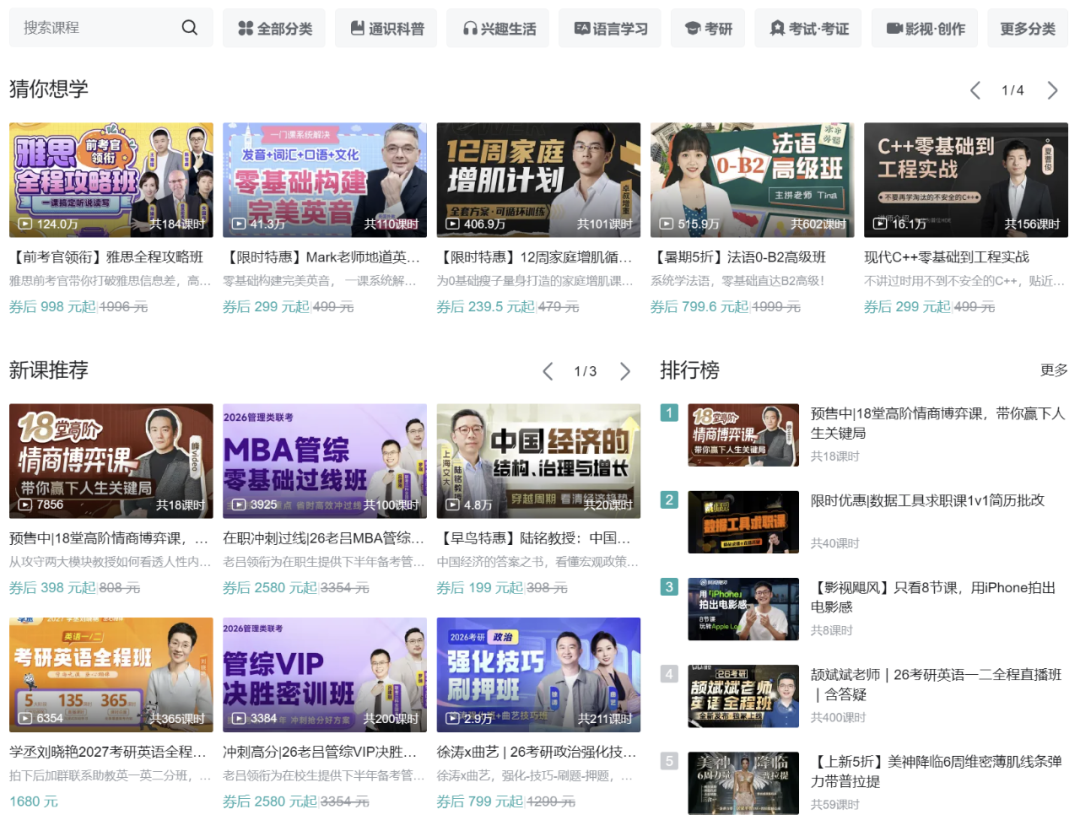The image size is (1080, 831).
Task: Open C++零基础到工程实战 course title
Action: 946,257
